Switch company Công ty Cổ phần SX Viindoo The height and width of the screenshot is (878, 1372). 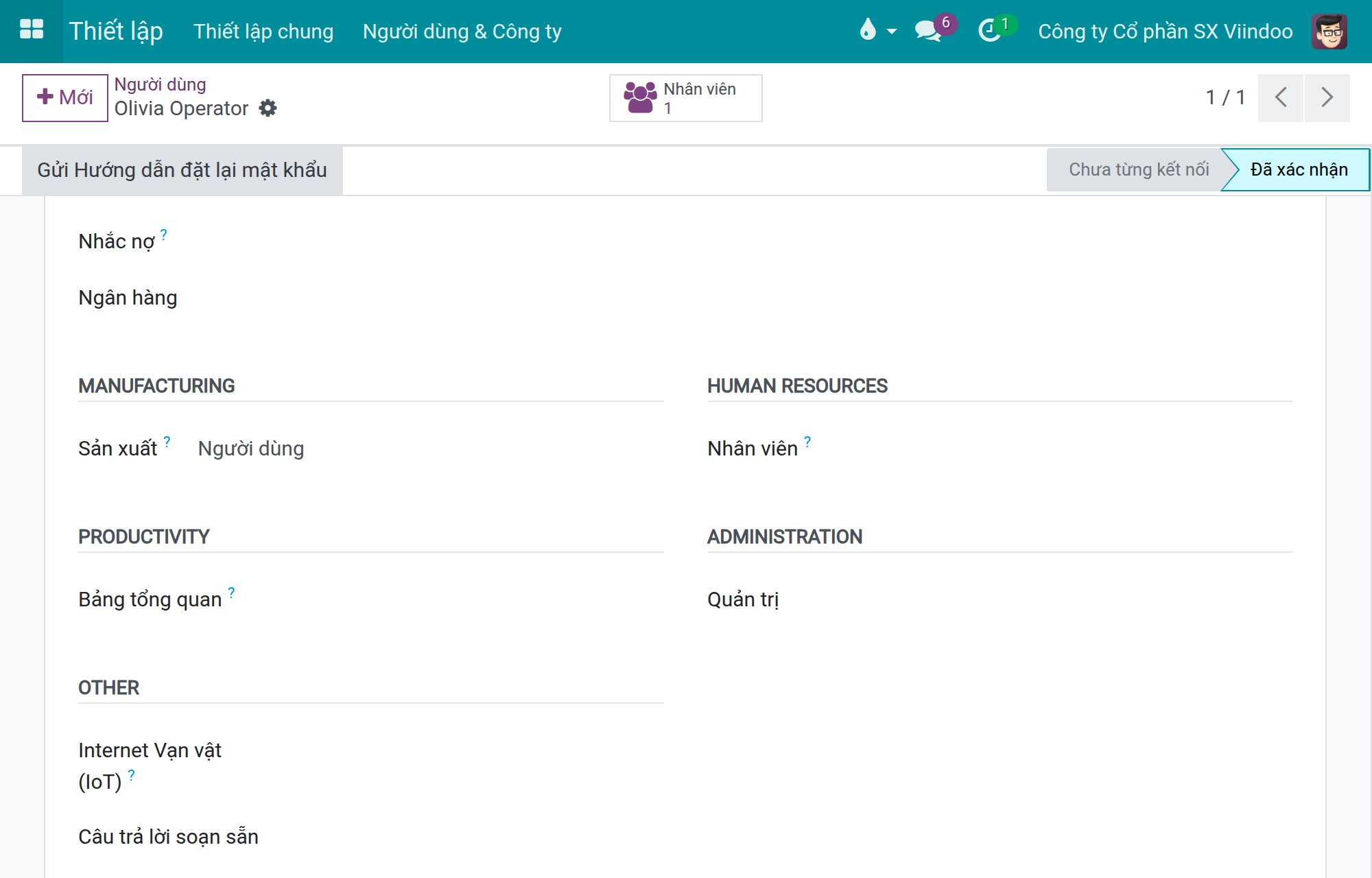tap(1166, 32)
